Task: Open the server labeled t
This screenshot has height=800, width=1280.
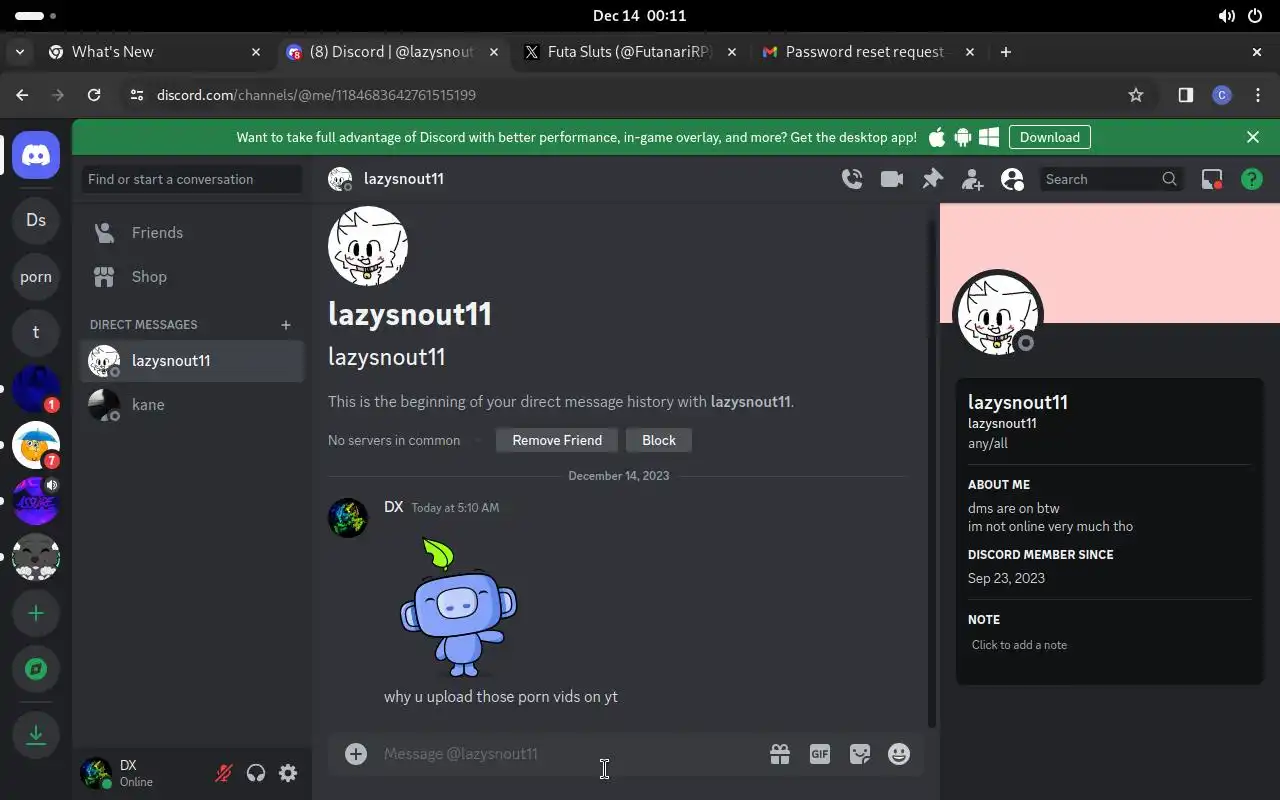Action: pyautogui.click(x=36, y=332)
